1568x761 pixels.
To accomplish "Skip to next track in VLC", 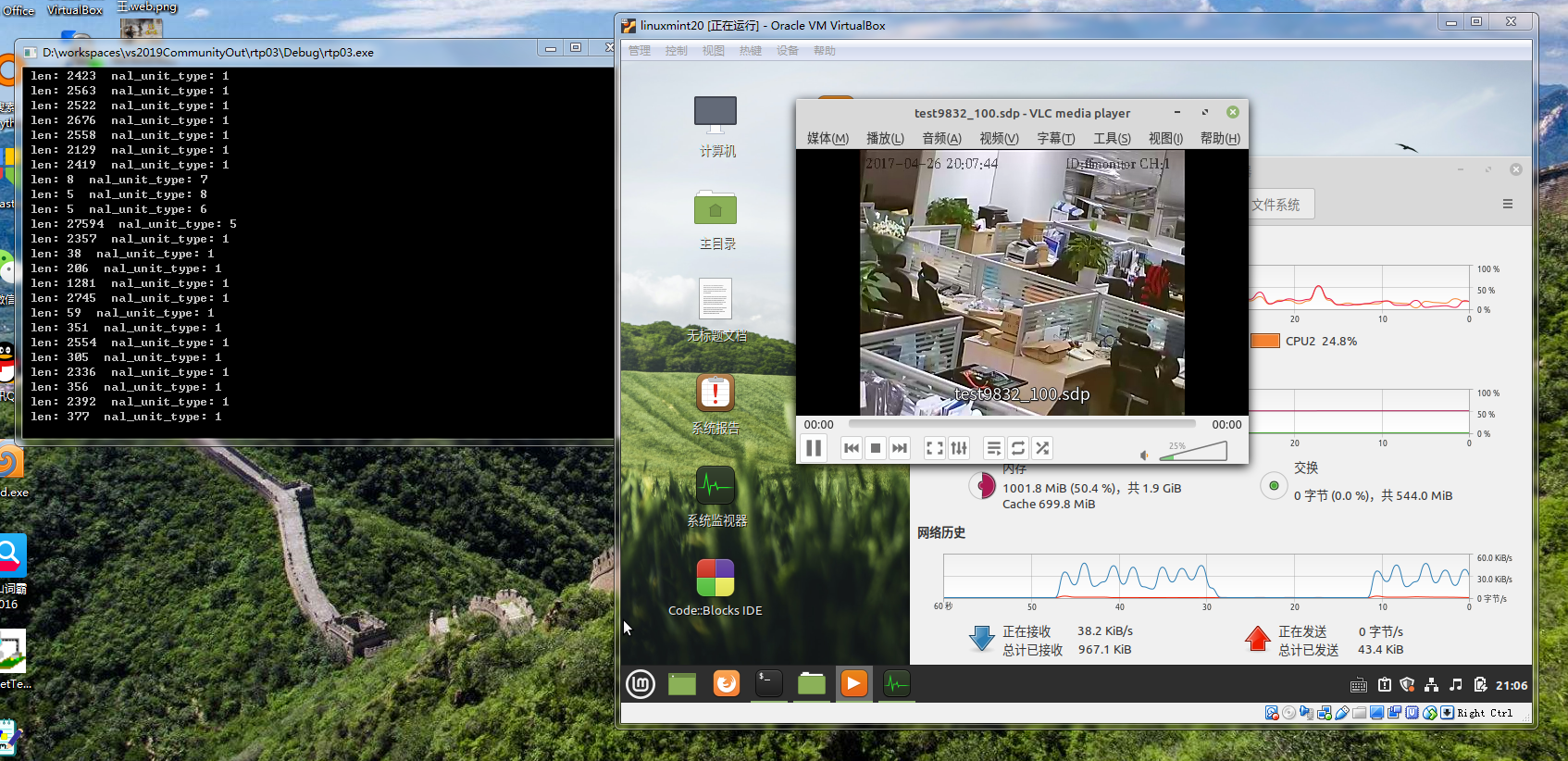I will 900,448.
